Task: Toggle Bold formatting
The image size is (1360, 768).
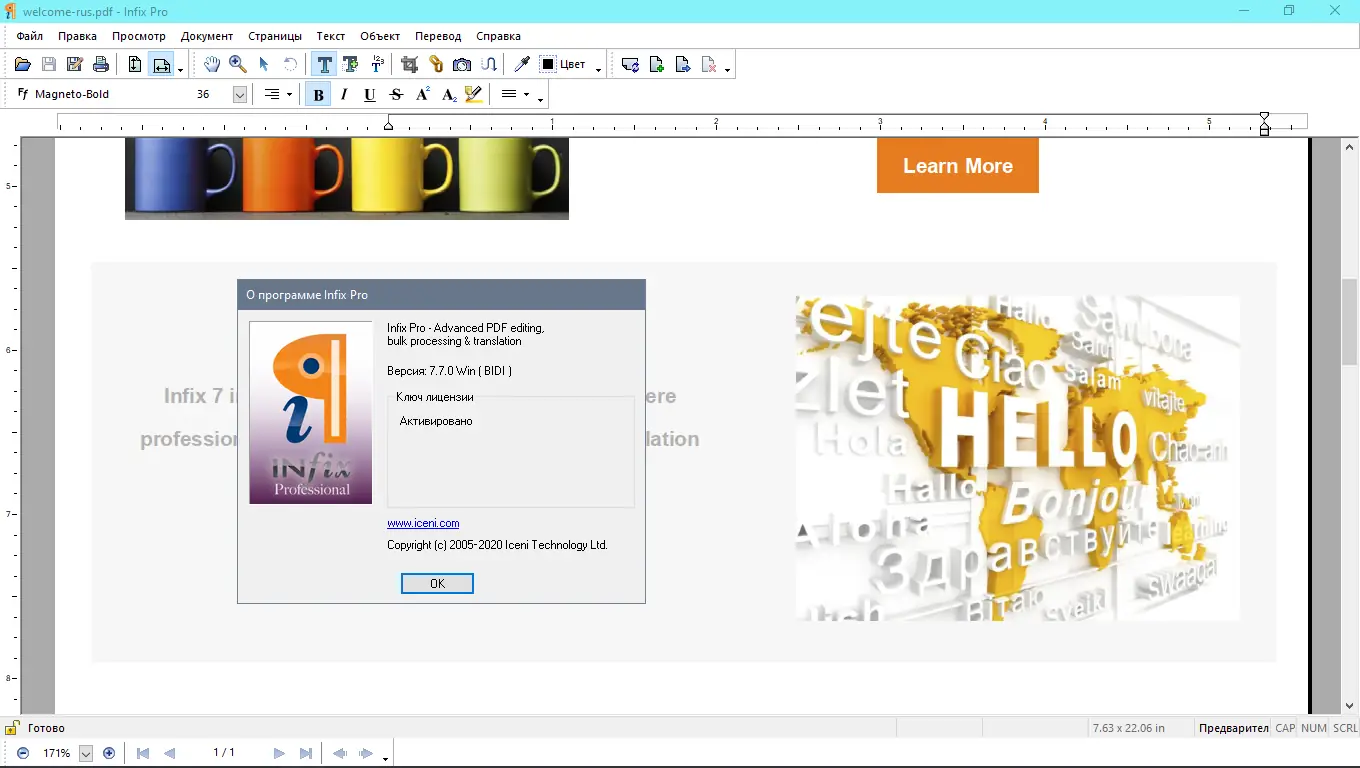Action: [x=318, y=95]
